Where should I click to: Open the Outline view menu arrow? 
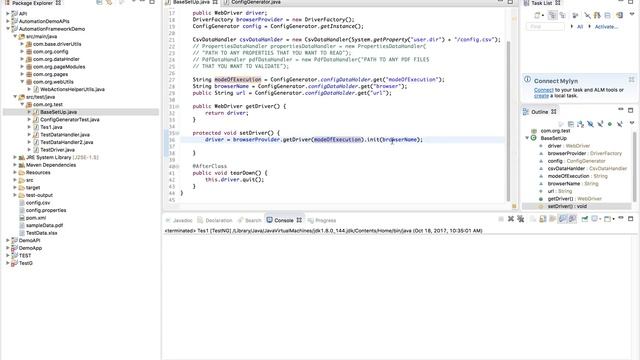coord(632,123)
